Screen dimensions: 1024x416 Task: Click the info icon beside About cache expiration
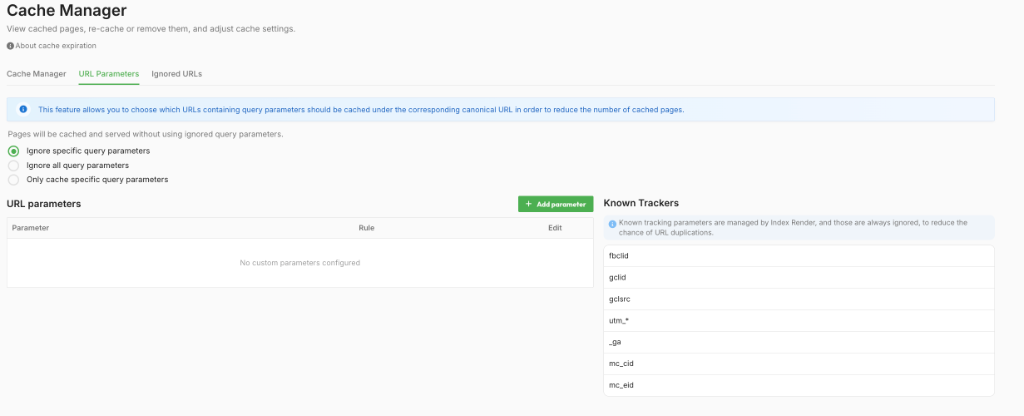click(10, 46)
